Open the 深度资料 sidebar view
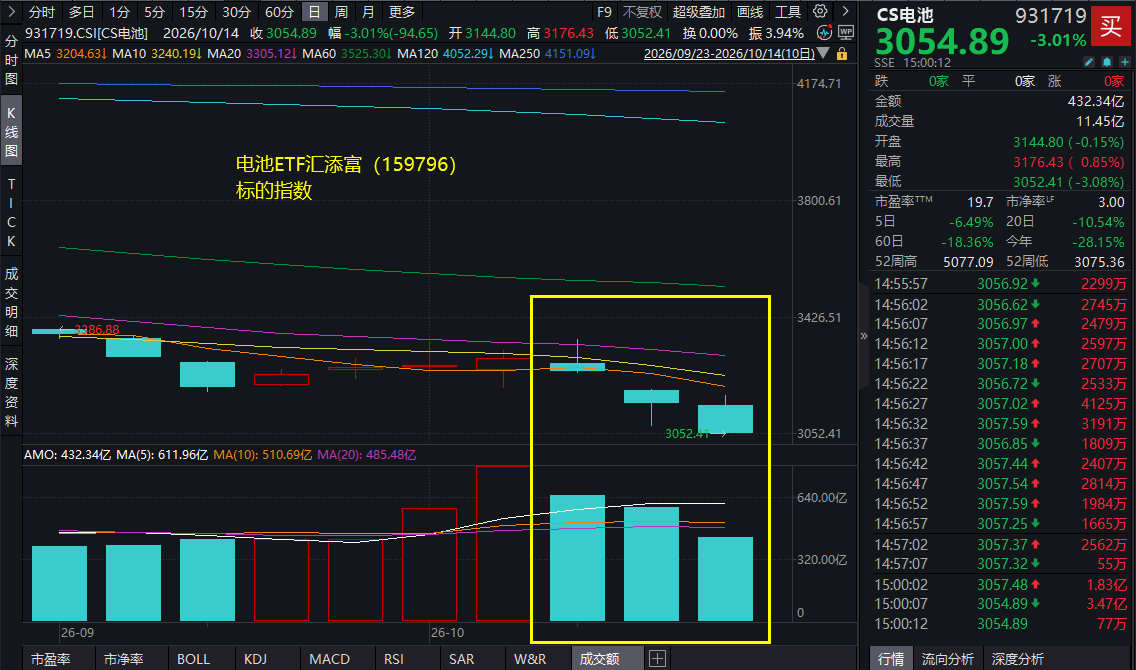Image resolution: width=1136 pixels, height=670 pixels. [11, 392]
